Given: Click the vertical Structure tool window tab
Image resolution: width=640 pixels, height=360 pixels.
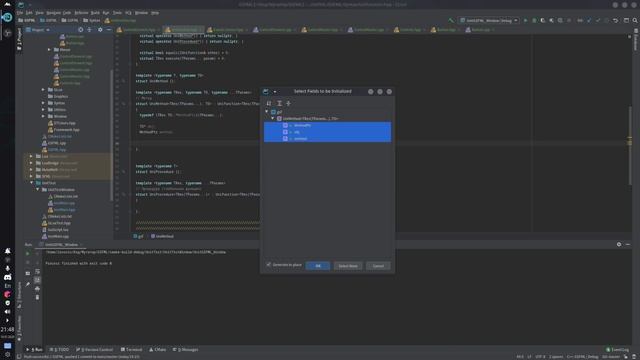Looking at the screenshot, I should [19, 295].
